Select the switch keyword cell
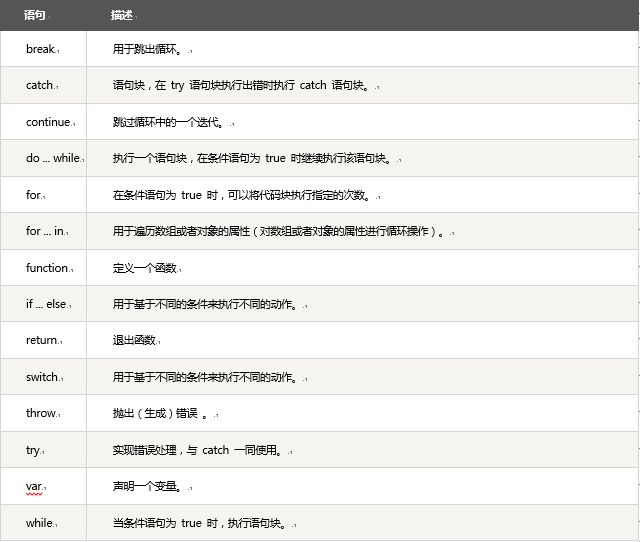 pos(43,378)
